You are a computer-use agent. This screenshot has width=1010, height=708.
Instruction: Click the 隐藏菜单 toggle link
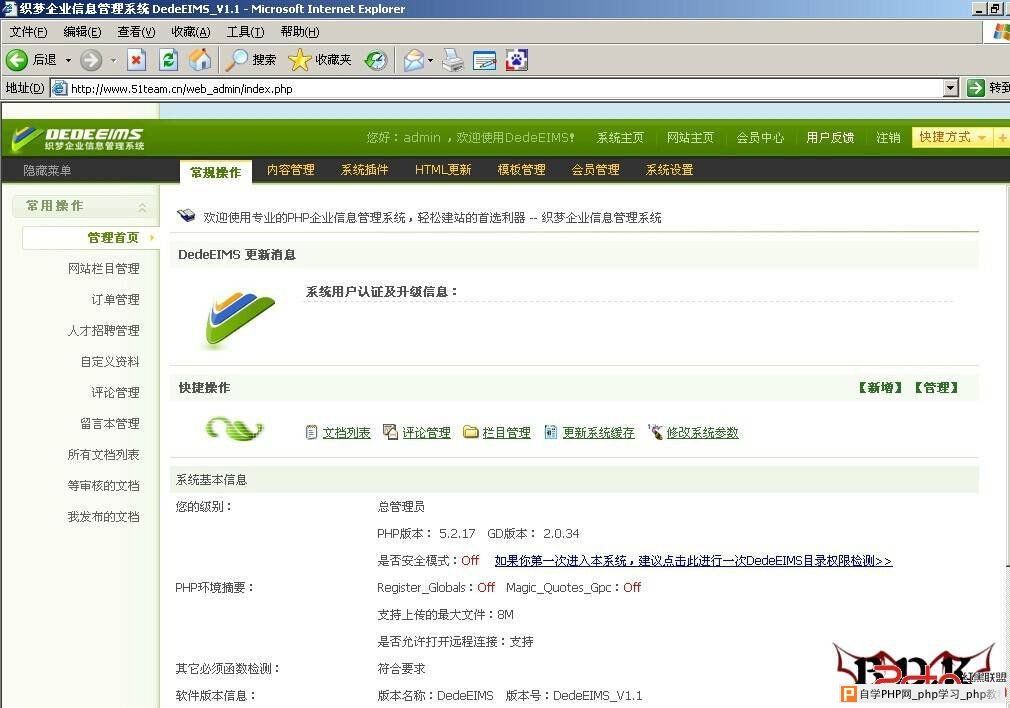(47, 171)
